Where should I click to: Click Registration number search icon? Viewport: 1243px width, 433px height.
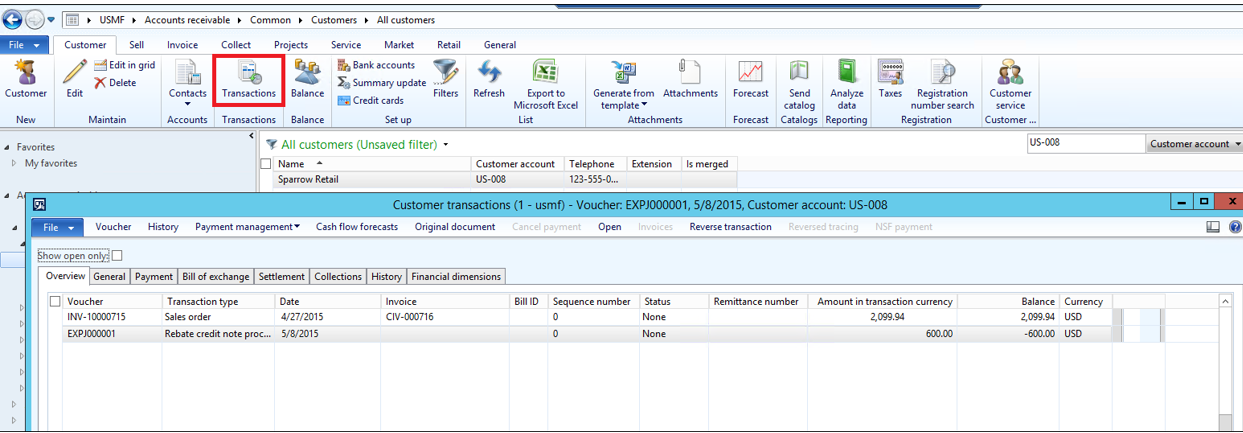coord(942,84)
